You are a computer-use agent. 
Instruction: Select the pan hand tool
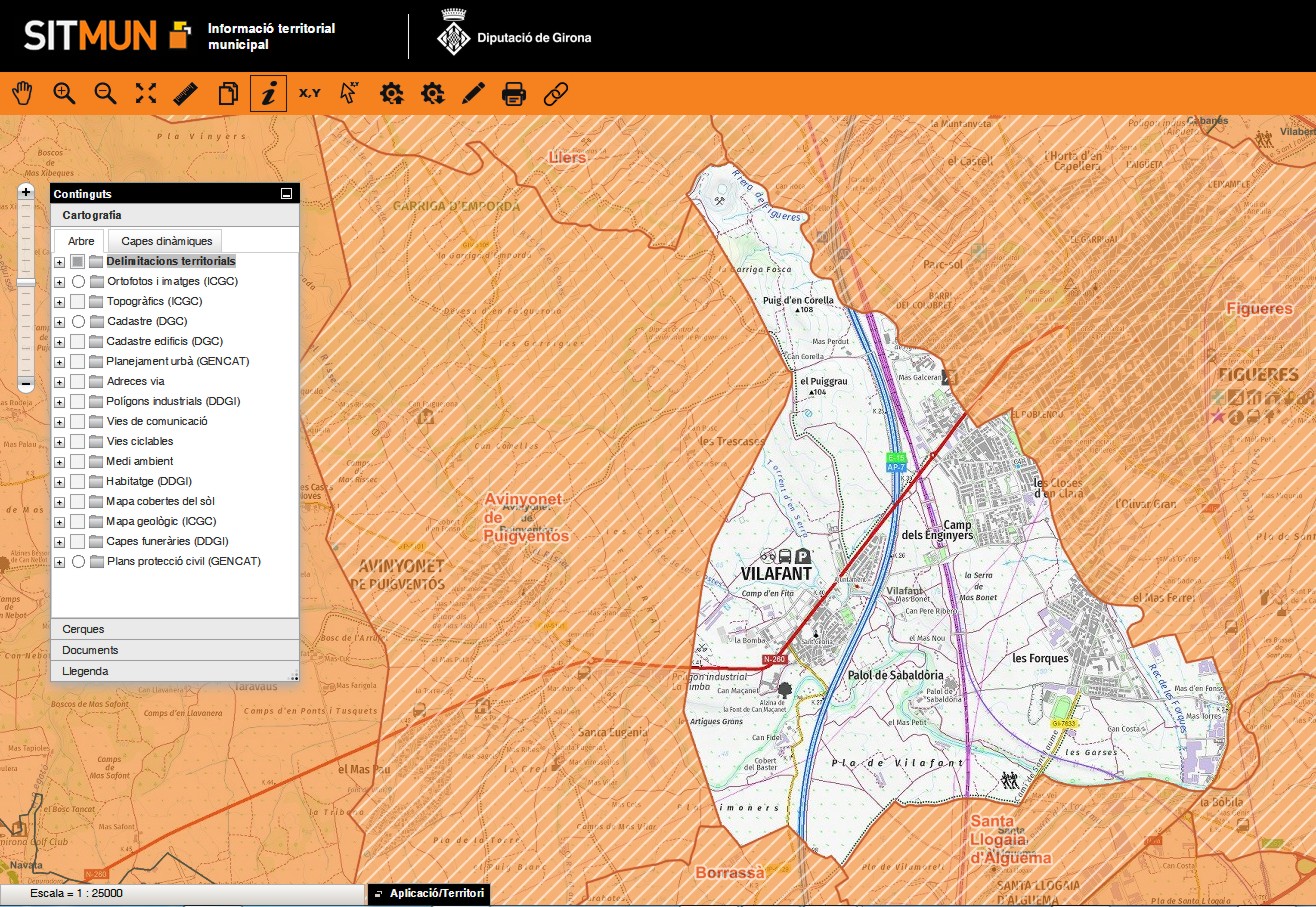(x=23, y=94)
